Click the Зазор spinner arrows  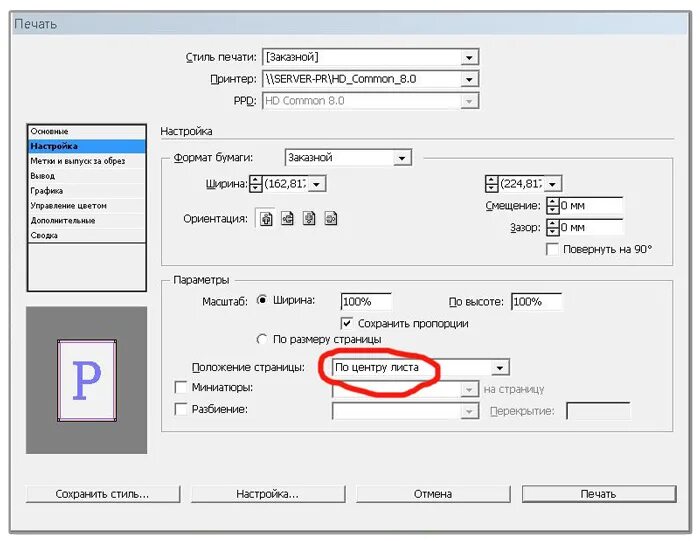click(x=553, y=228)
